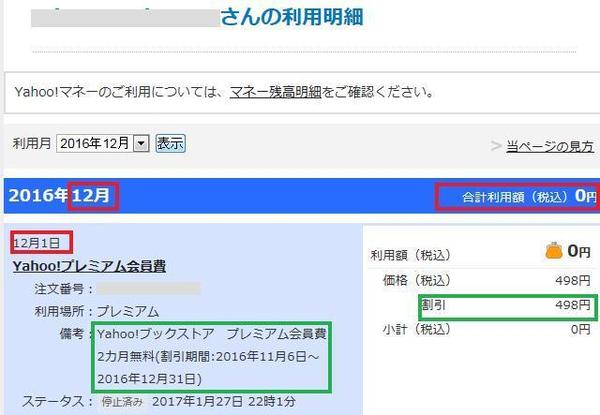Open the マネー残高明細 link
Viewport: 600px width, 415px height.
pos(276,92)
